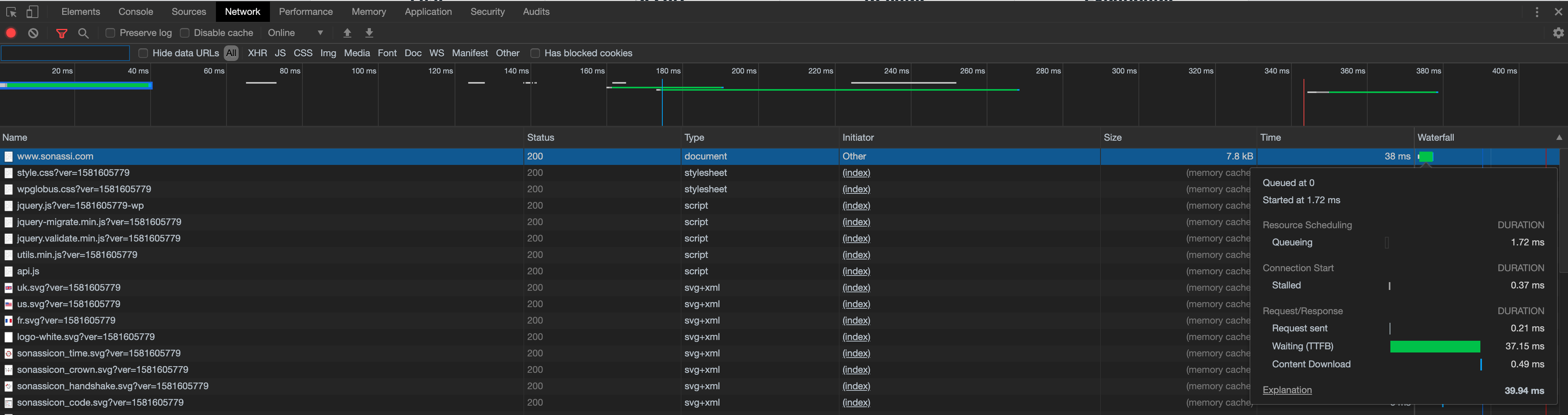Open the Audits tab

click(536, 12)
